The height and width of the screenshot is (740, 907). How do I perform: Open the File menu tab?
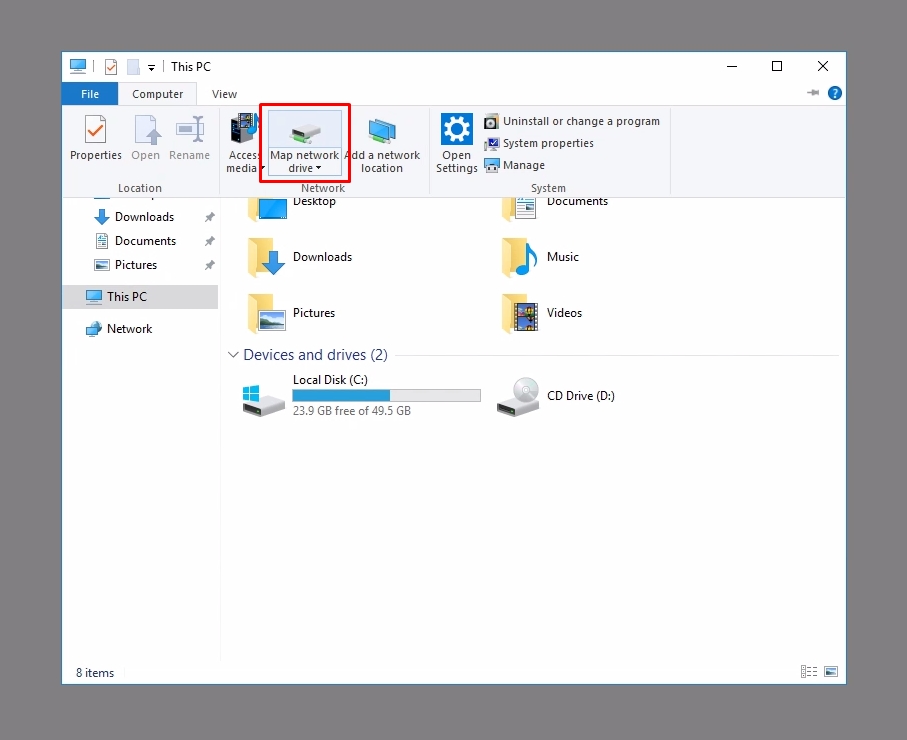point(90,94)
